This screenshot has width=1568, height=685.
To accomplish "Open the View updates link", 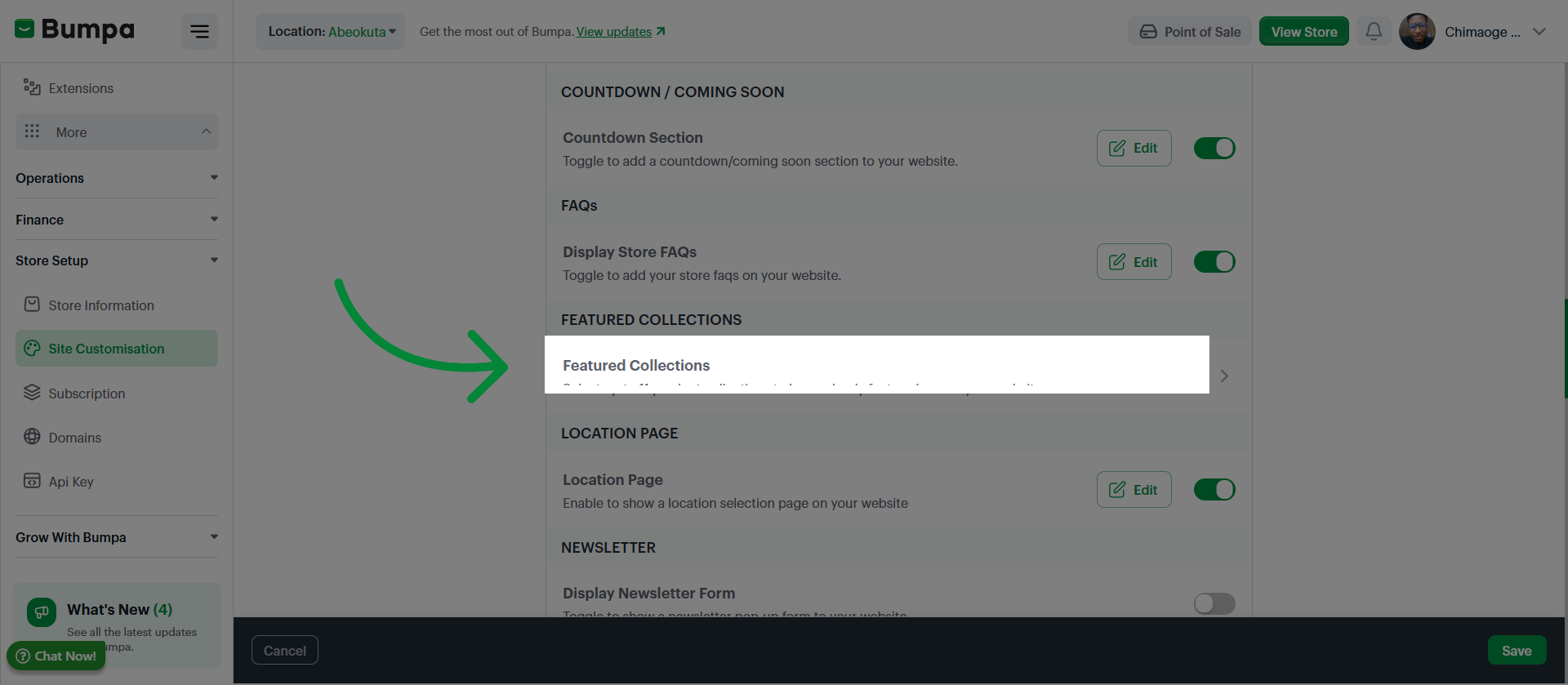I will click(621, 32).
